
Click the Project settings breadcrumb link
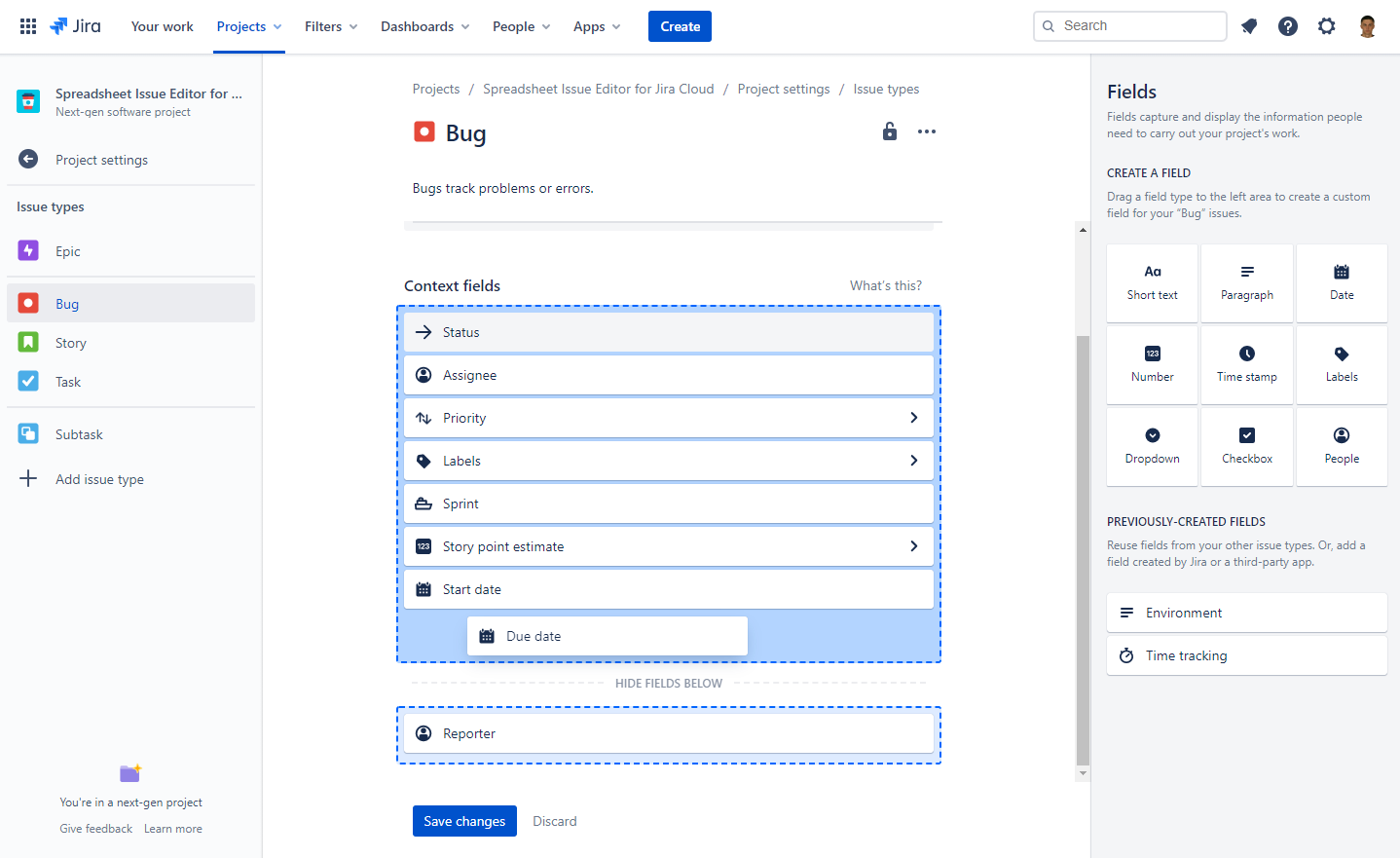784,89
